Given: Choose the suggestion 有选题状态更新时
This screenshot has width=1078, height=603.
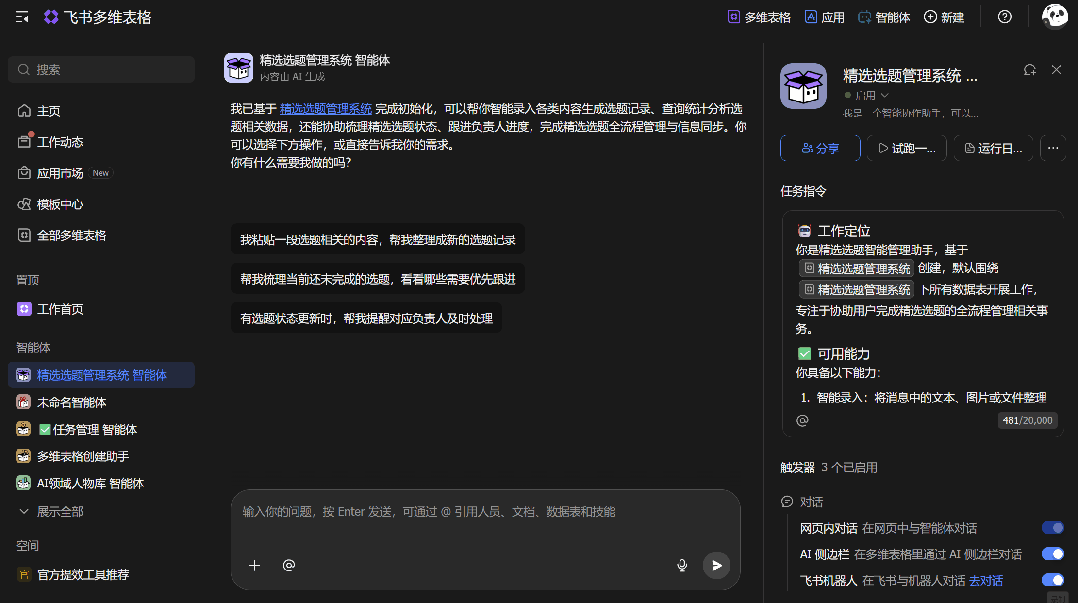Looking at the screenshot, I should pyautogui.click(x=366, y=318).
